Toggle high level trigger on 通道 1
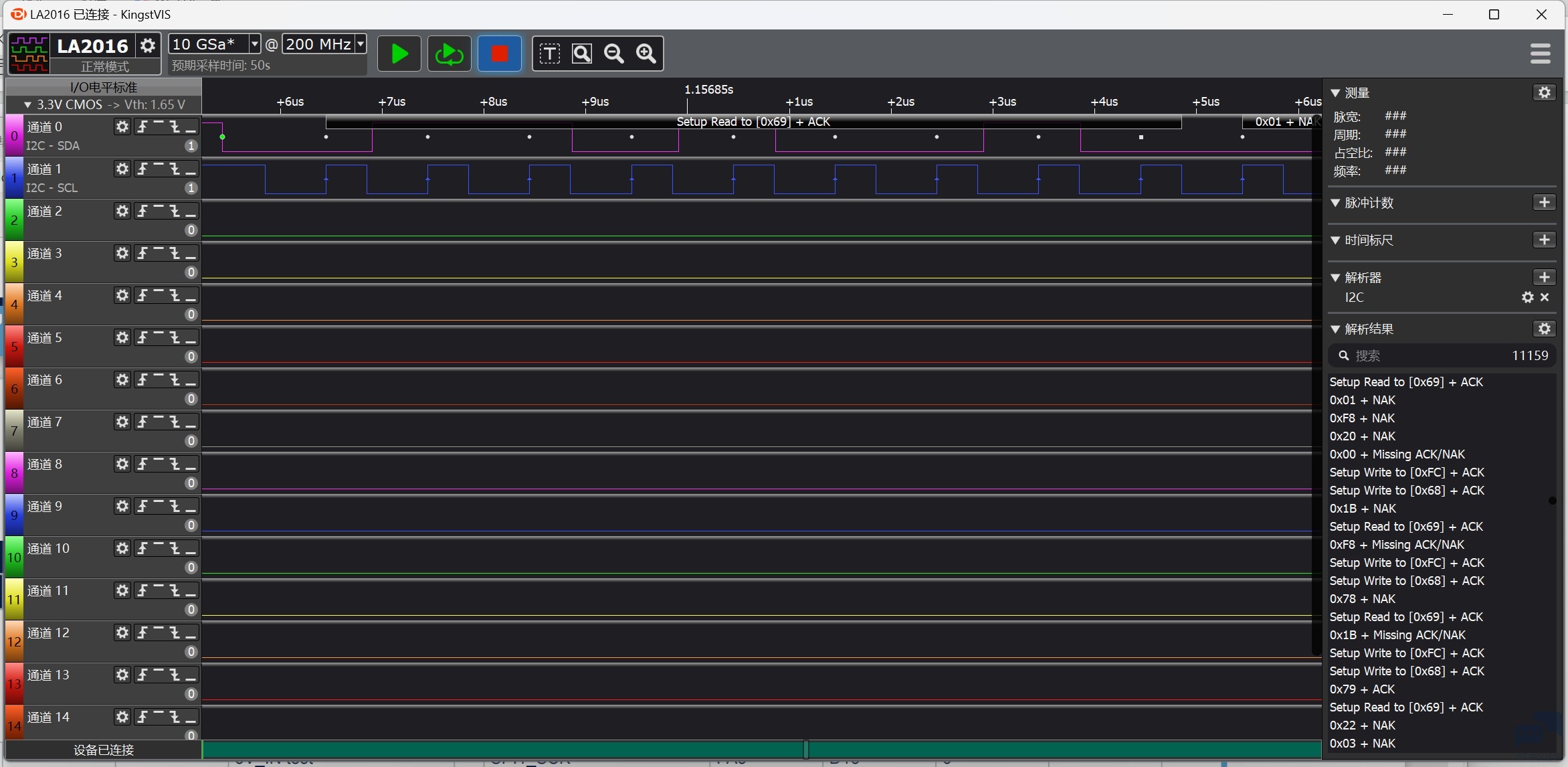Viewport: 1568px width, 767px height. coord(159,169)
